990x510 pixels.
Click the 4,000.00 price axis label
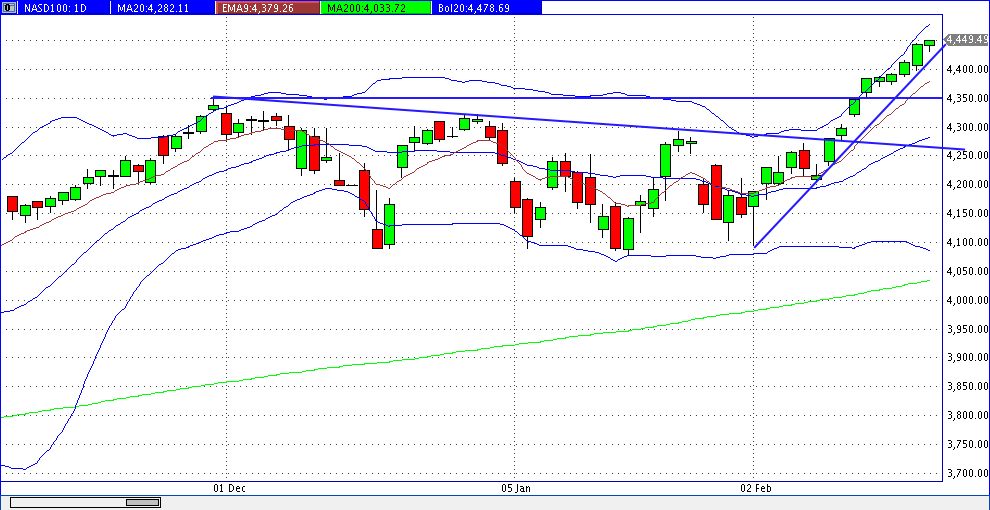(965, 300)
